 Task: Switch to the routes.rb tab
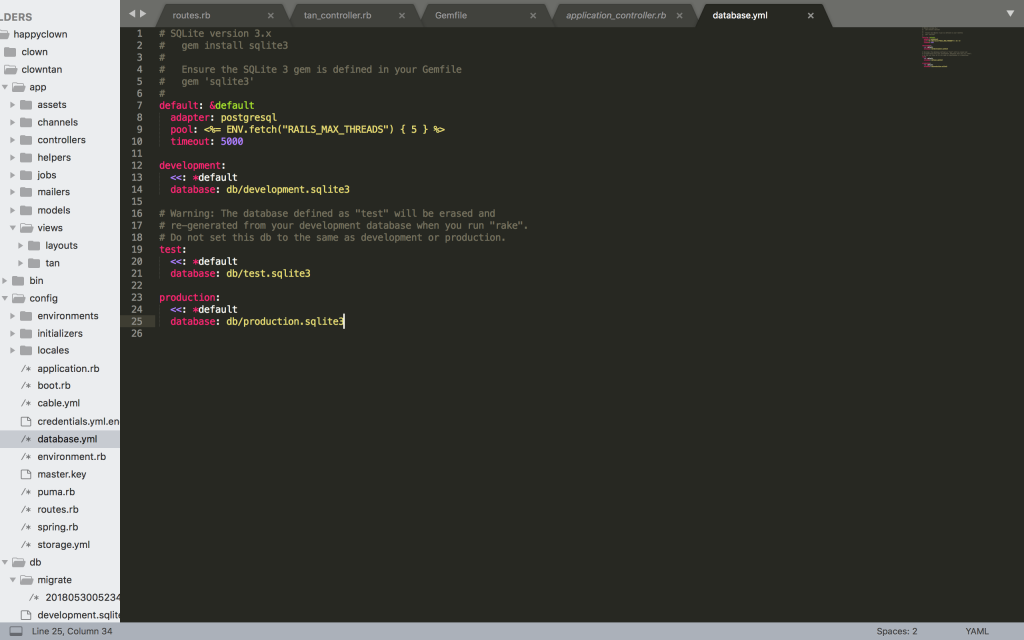tap(191, 15)
